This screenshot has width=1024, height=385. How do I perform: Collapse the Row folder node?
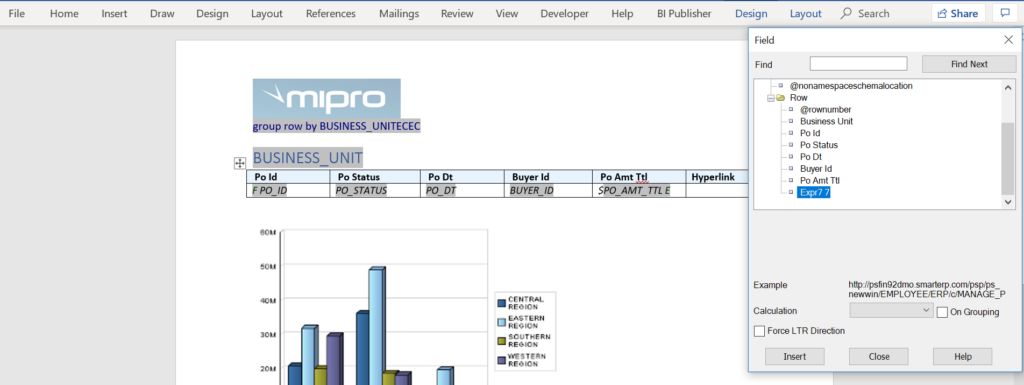coord(771,97)
